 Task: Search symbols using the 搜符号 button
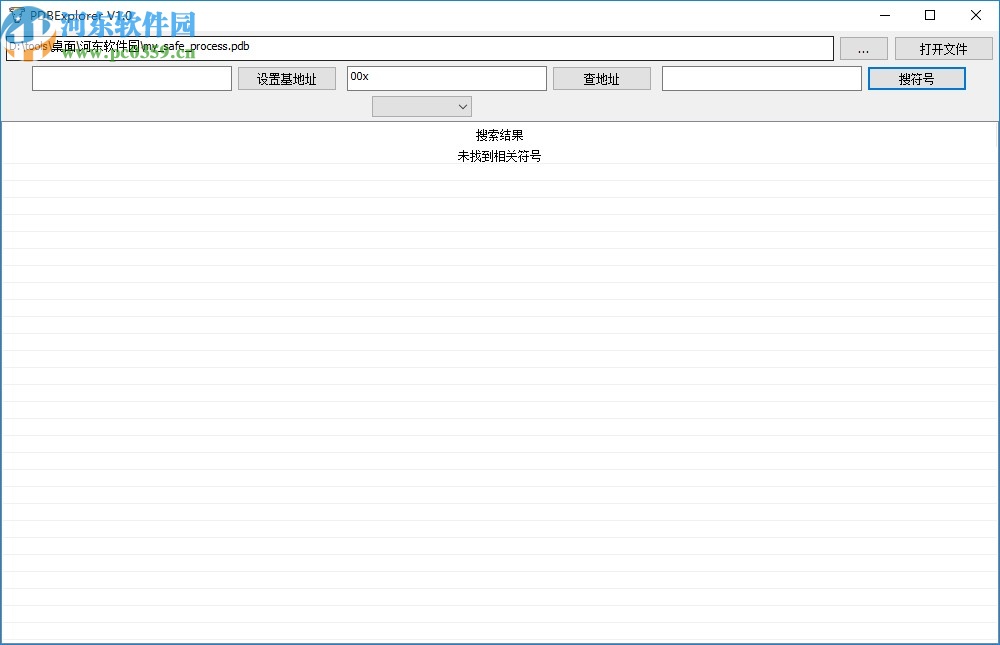(x=916, y=77)
